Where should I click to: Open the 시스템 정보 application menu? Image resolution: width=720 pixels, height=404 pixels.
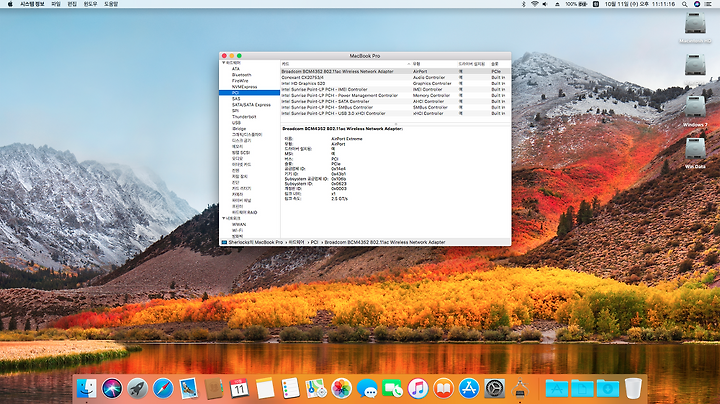click(32, 4)
